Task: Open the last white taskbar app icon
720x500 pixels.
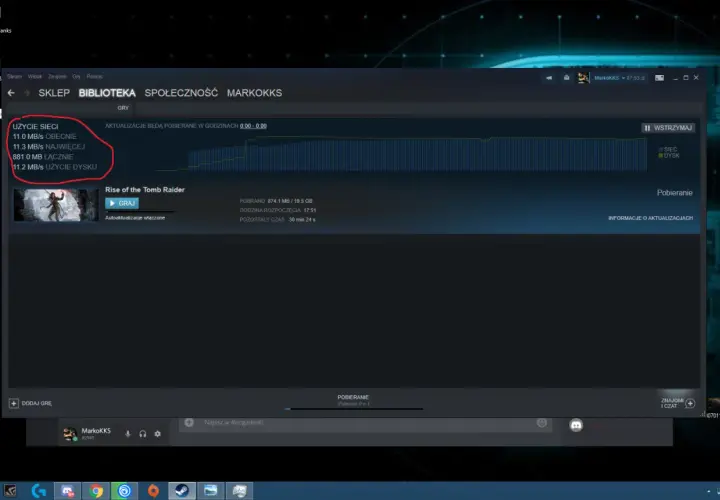Action: tap(239, 491)
